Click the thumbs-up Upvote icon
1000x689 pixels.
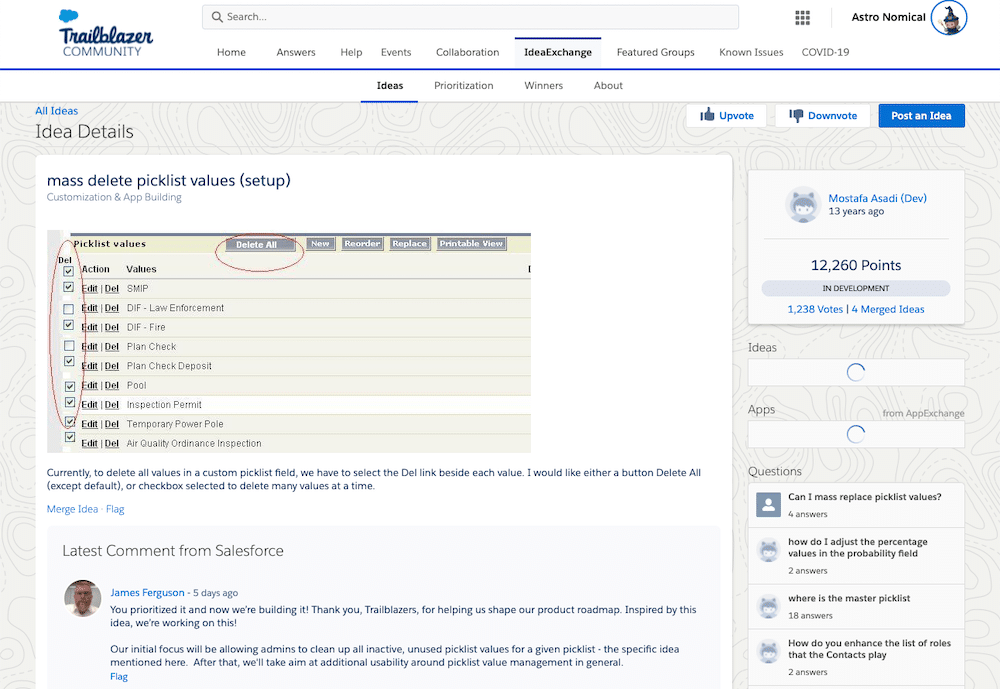707,115
